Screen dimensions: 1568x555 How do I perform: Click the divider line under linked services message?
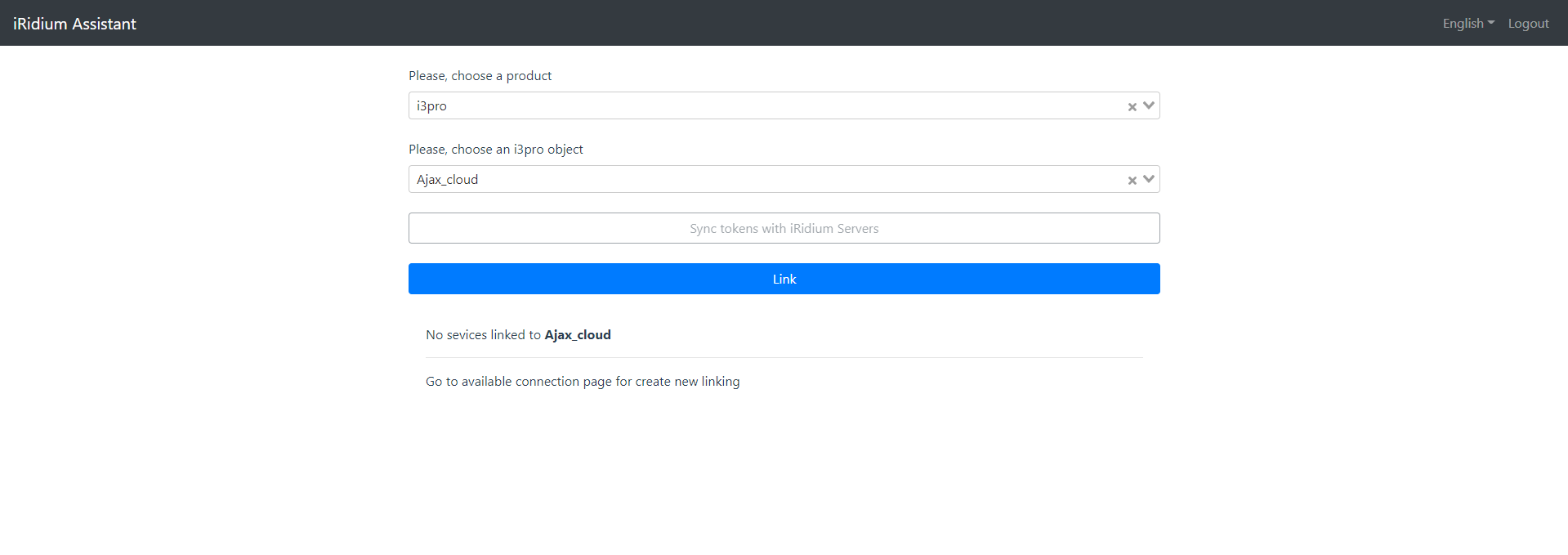coord(784,357)
